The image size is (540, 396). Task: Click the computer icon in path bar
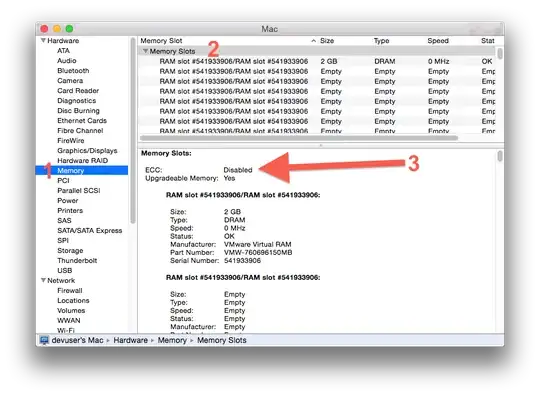pos(44,340)
